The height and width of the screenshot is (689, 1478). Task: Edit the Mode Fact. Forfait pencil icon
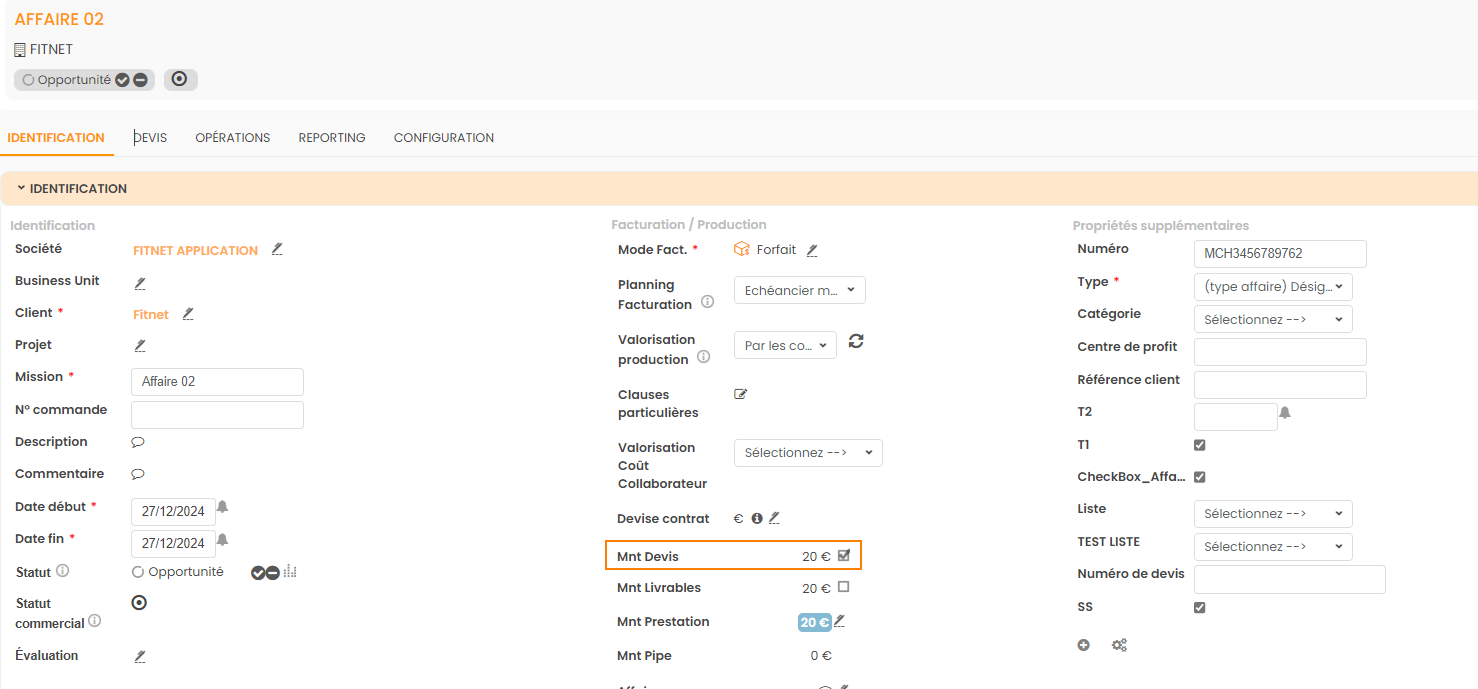812,250
